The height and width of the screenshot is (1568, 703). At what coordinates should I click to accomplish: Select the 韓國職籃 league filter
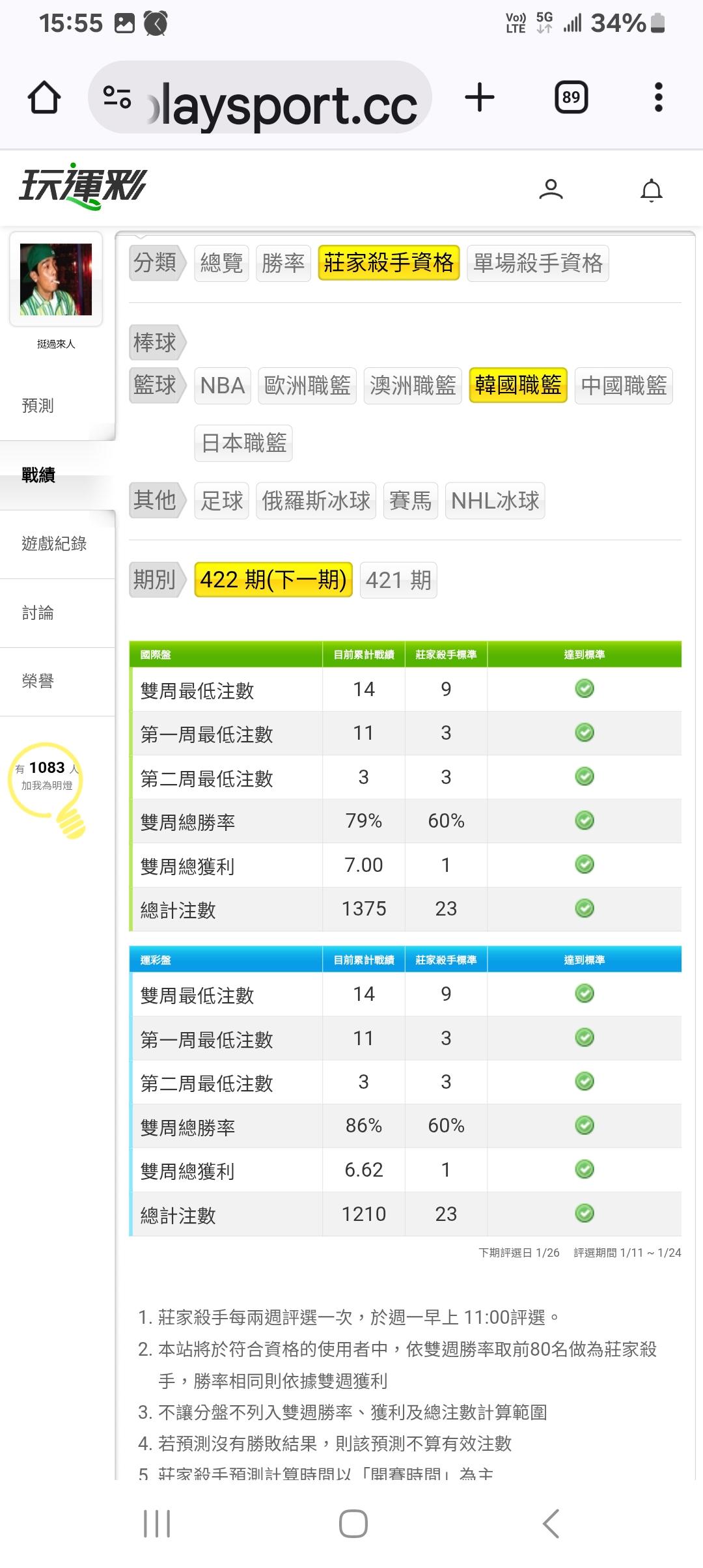[x=518, y=385]
